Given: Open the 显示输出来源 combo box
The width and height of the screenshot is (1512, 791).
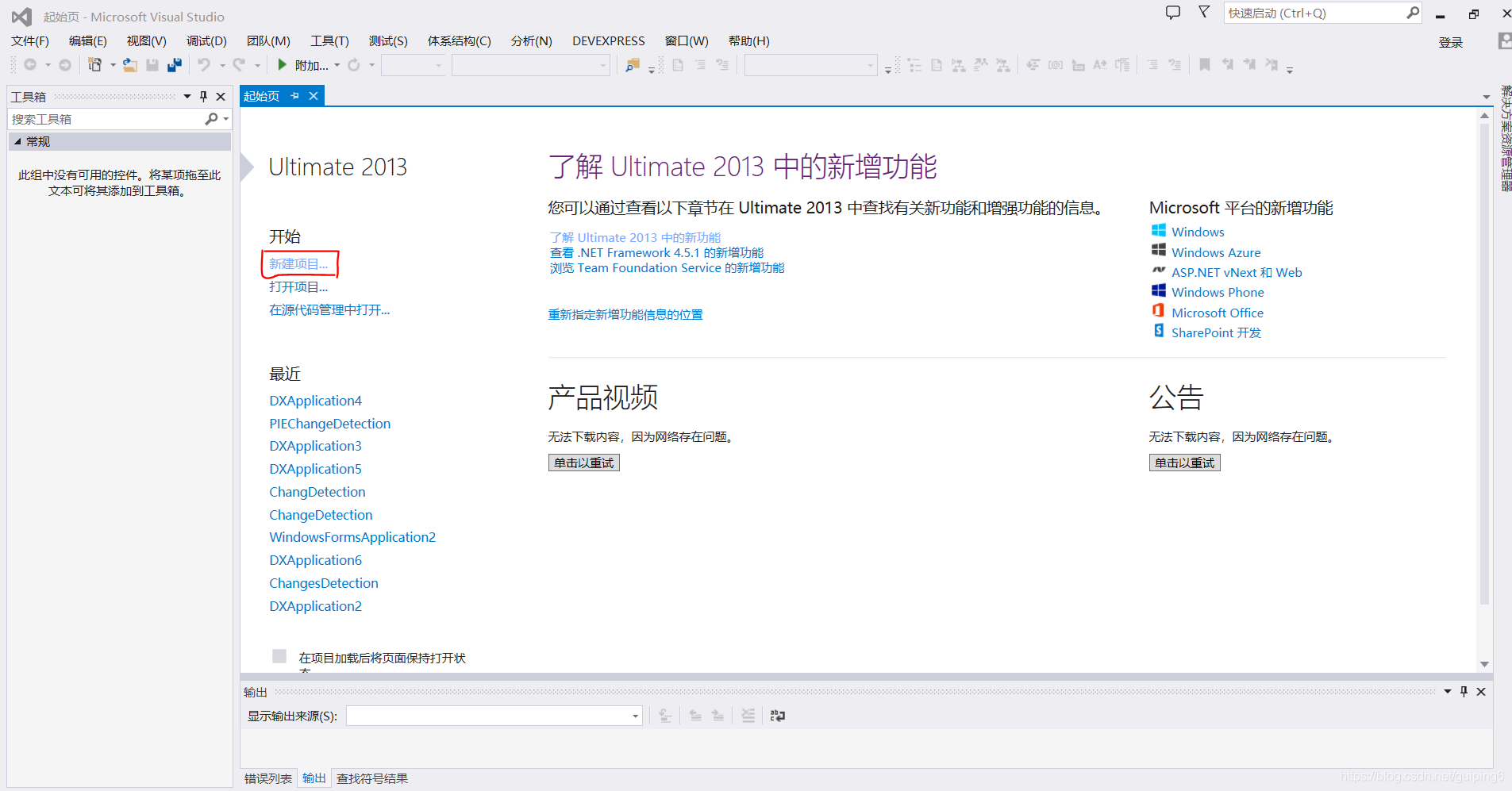Looking at the screenshot, I should [494, 716].
